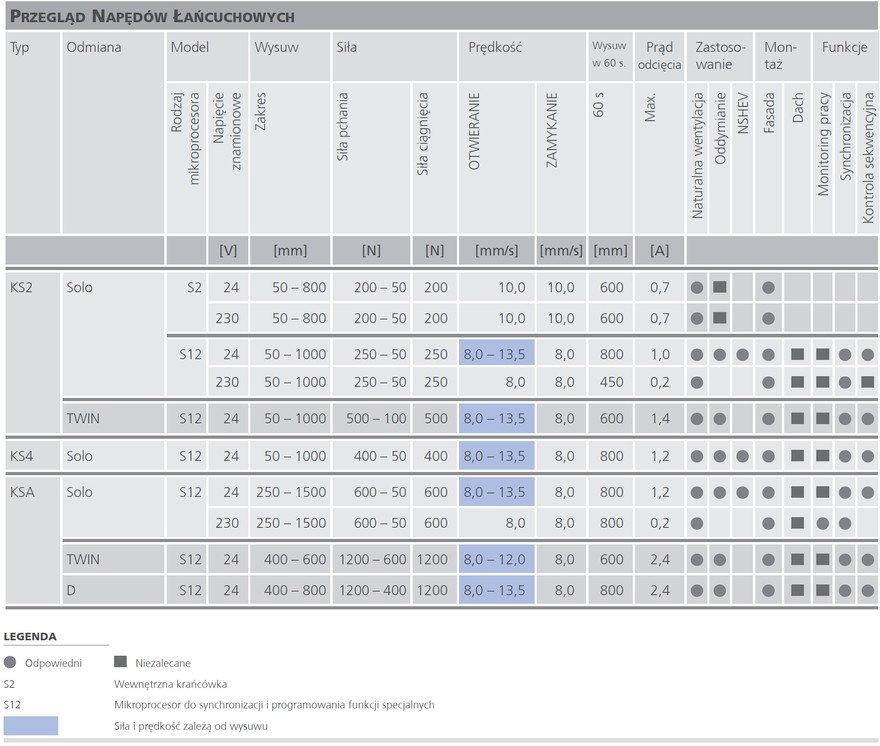Click the Funkcje column header
The width and height of the screenshot is (880, 746).
click(844, 47)
